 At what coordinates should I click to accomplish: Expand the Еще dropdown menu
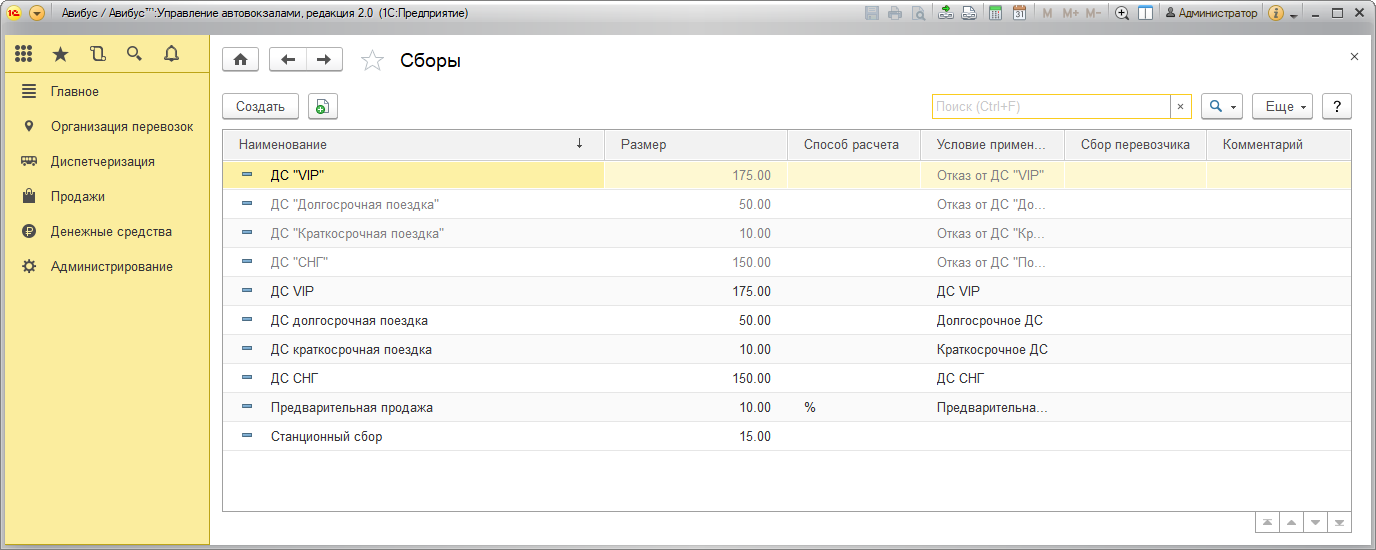[x=1286, y=106]
